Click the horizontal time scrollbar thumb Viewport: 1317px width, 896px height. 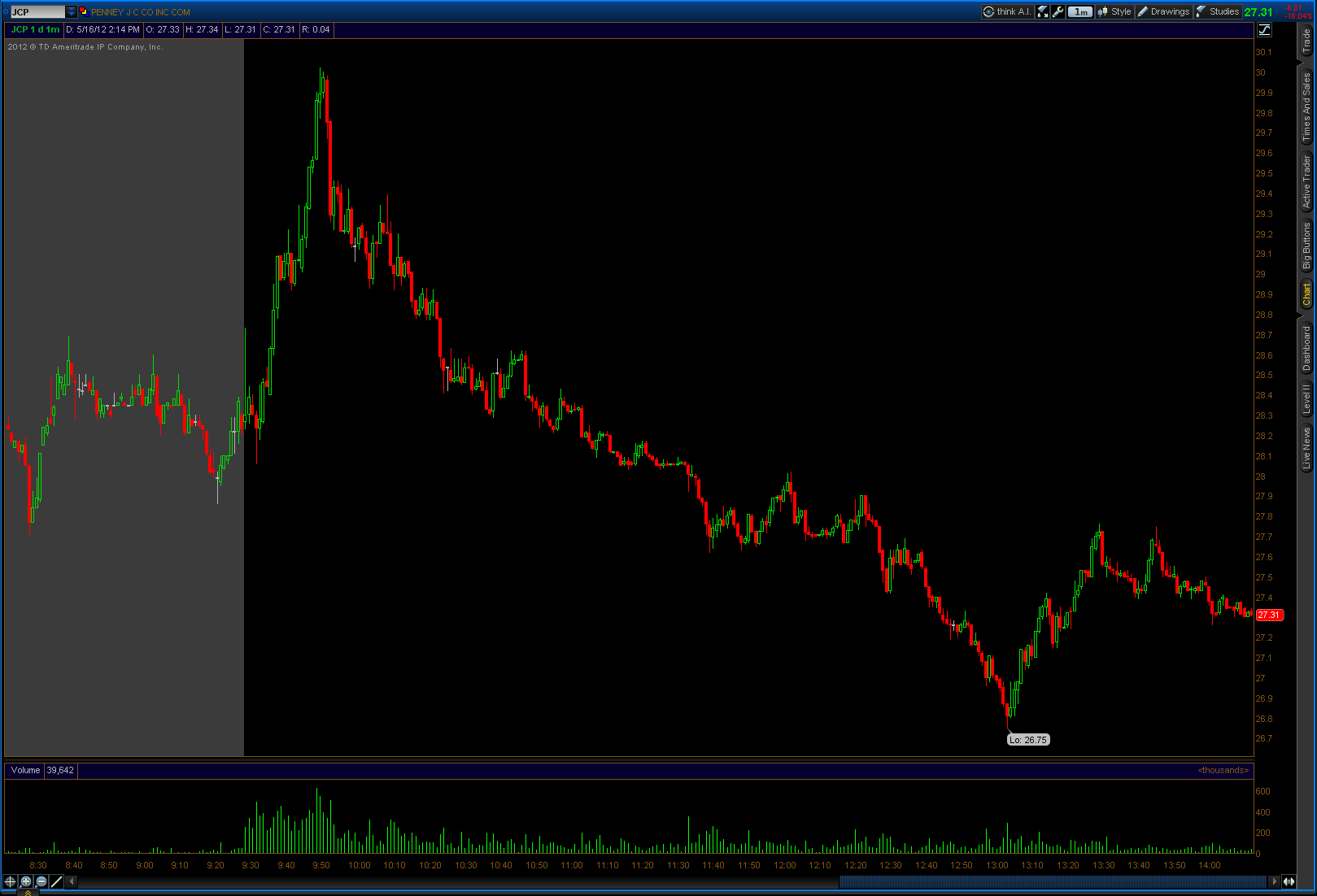click(1053, 881)
